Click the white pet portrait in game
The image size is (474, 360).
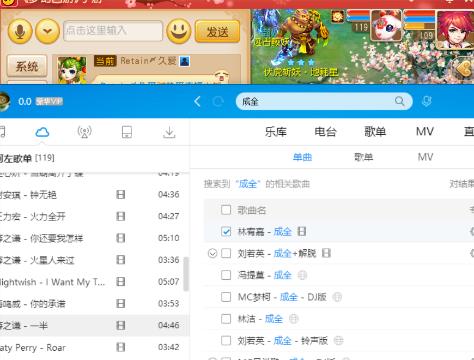coord(386,25)
